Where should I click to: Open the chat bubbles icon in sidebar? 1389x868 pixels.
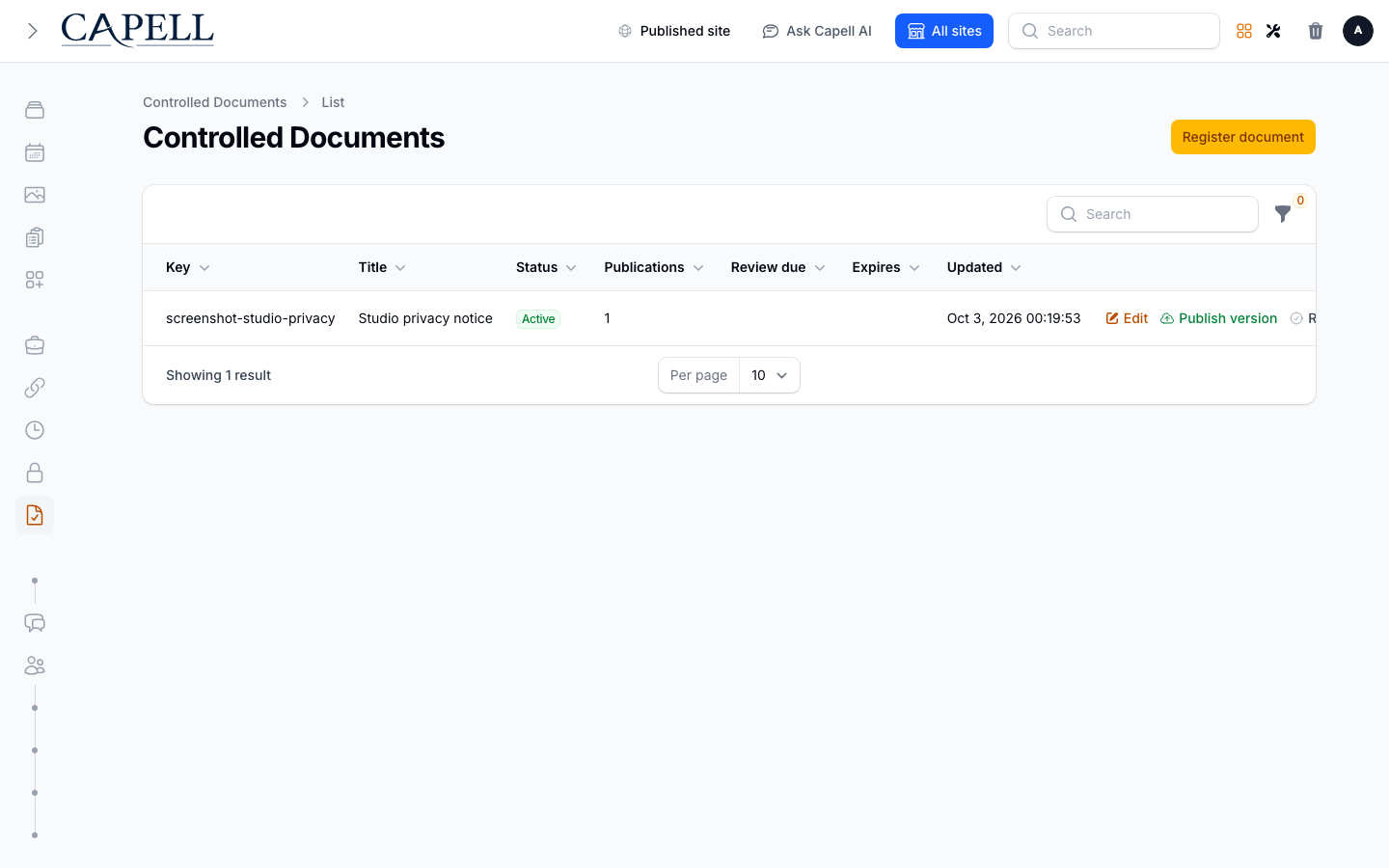click(35, 623)
